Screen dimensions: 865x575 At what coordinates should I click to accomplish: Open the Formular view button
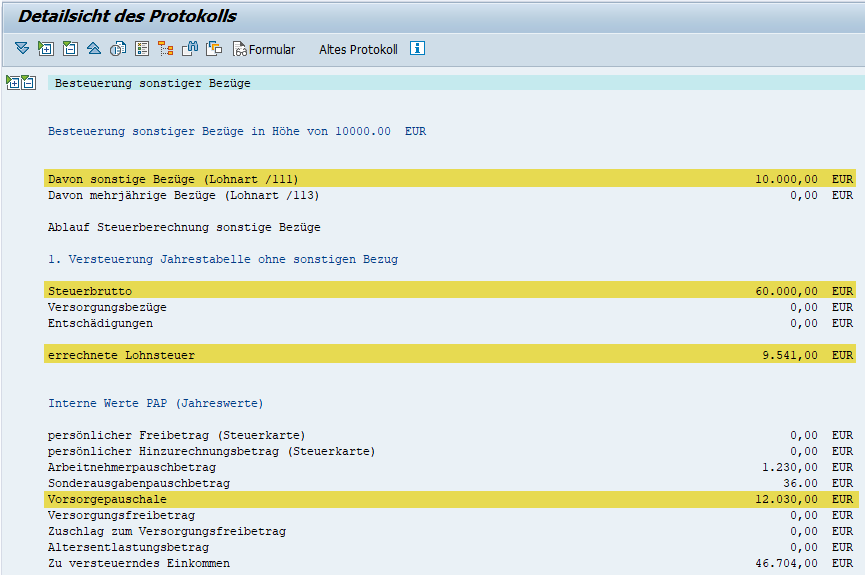tap(264, 49)
